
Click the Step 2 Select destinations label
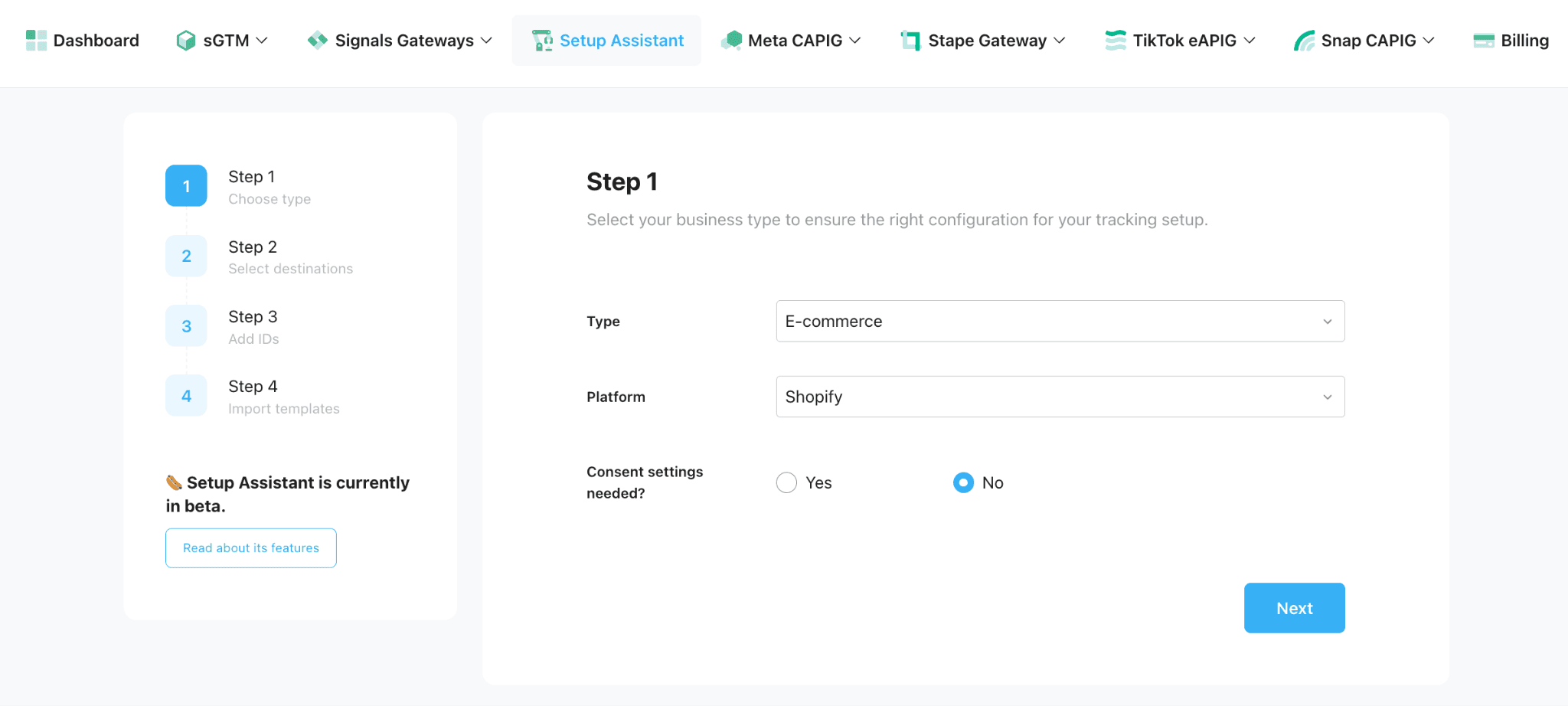coord(290,257)
